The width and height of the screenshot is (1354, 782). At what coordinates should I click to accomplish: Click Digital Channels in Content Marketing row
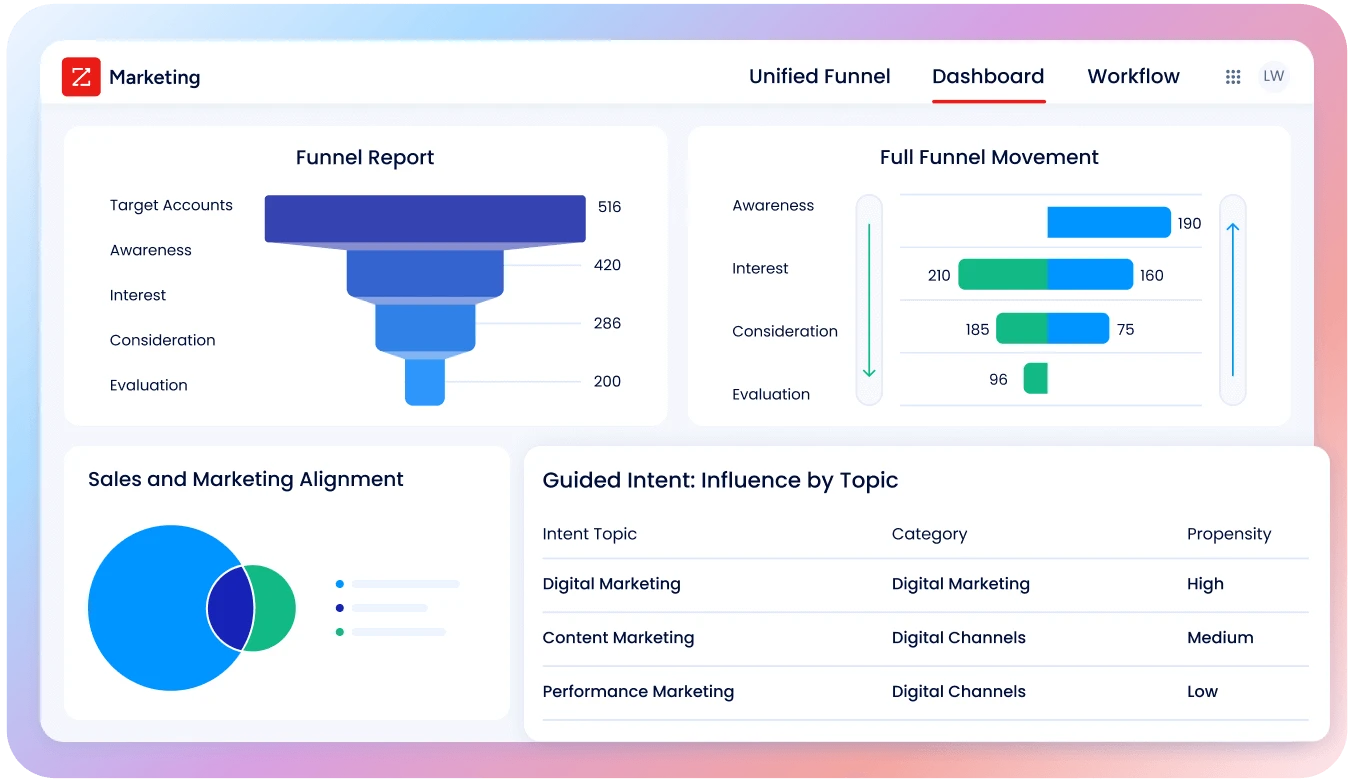pyautogui.click(x=958, y=638)
